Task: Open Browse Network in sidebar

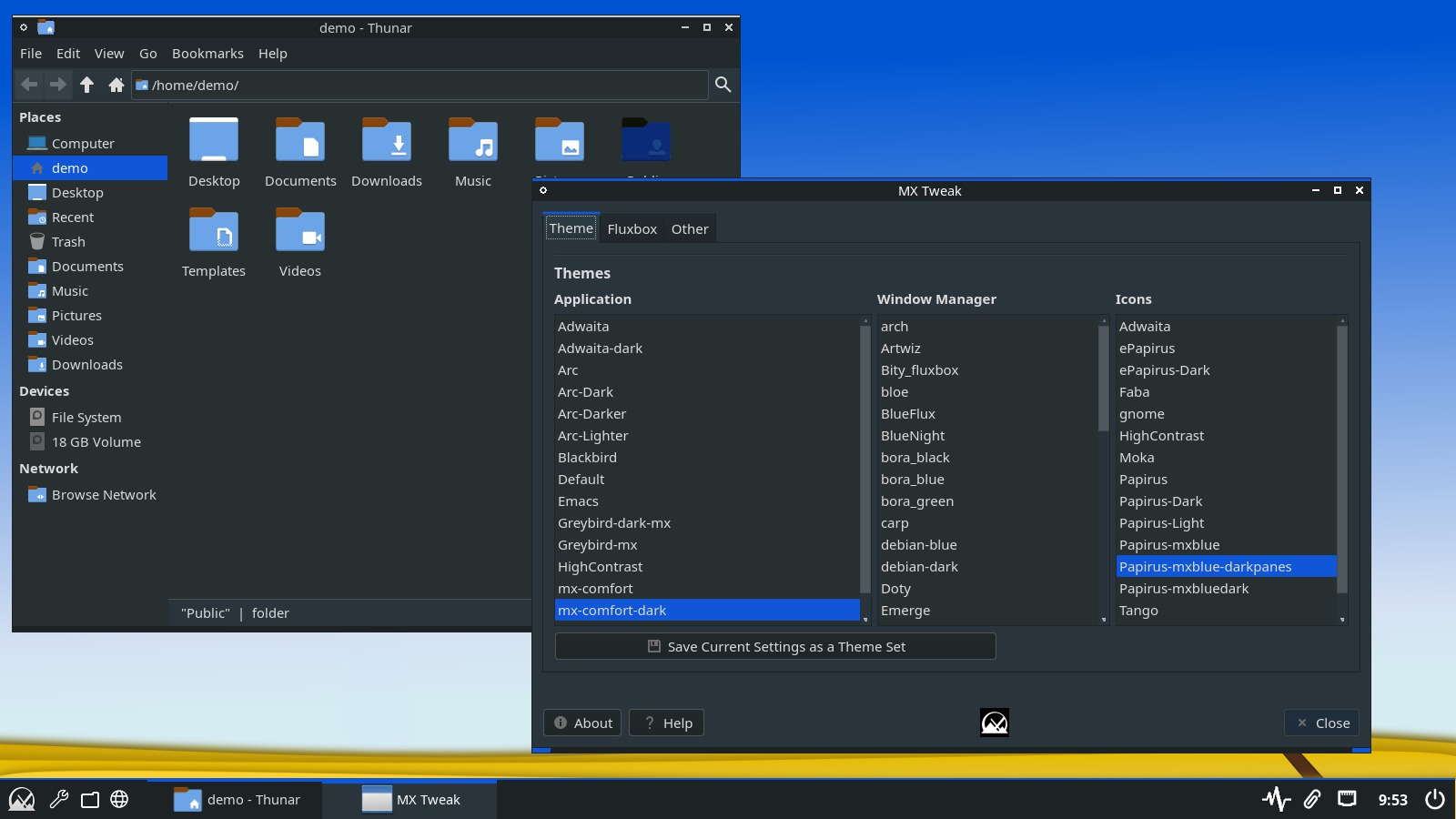Action: pyautogui.click(x=90, y=495)
